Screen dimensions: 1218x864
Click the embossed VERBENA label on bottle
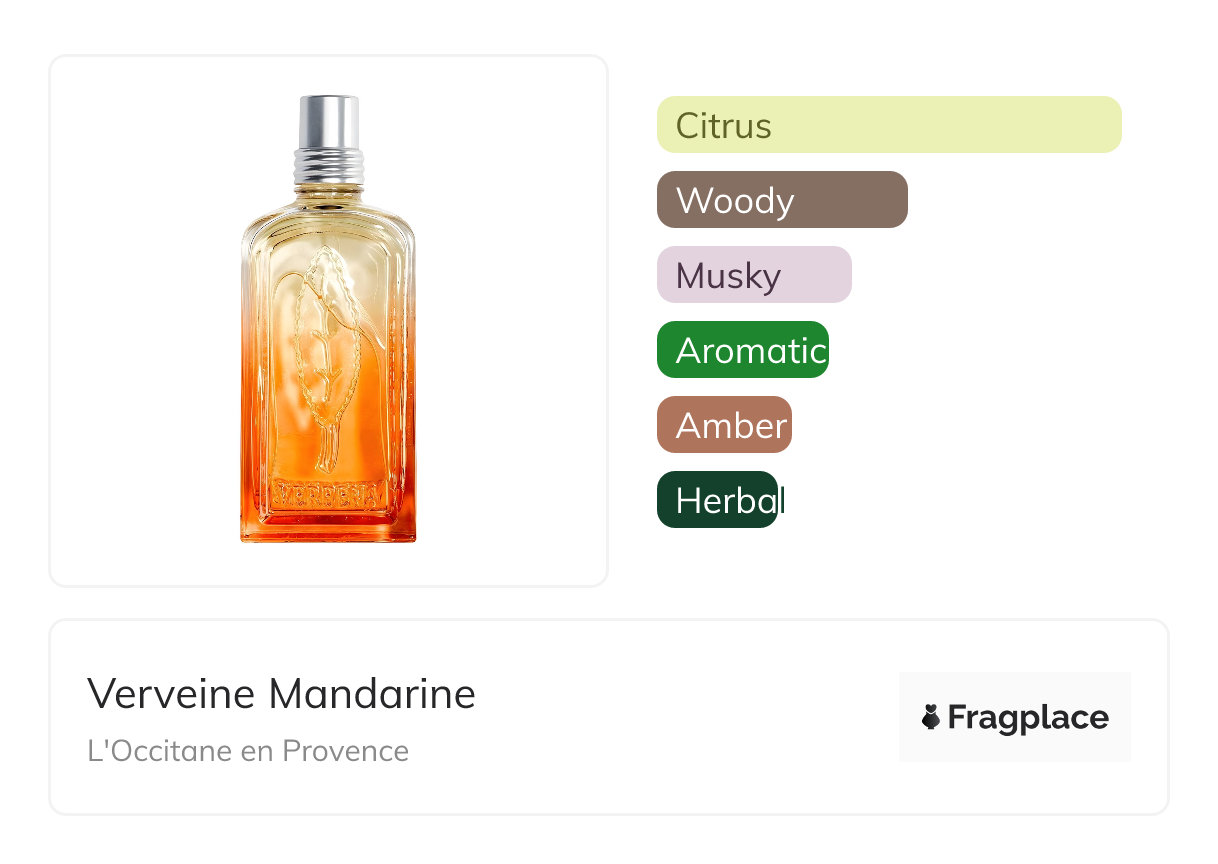pyautogui.click(x=328, y=494)
